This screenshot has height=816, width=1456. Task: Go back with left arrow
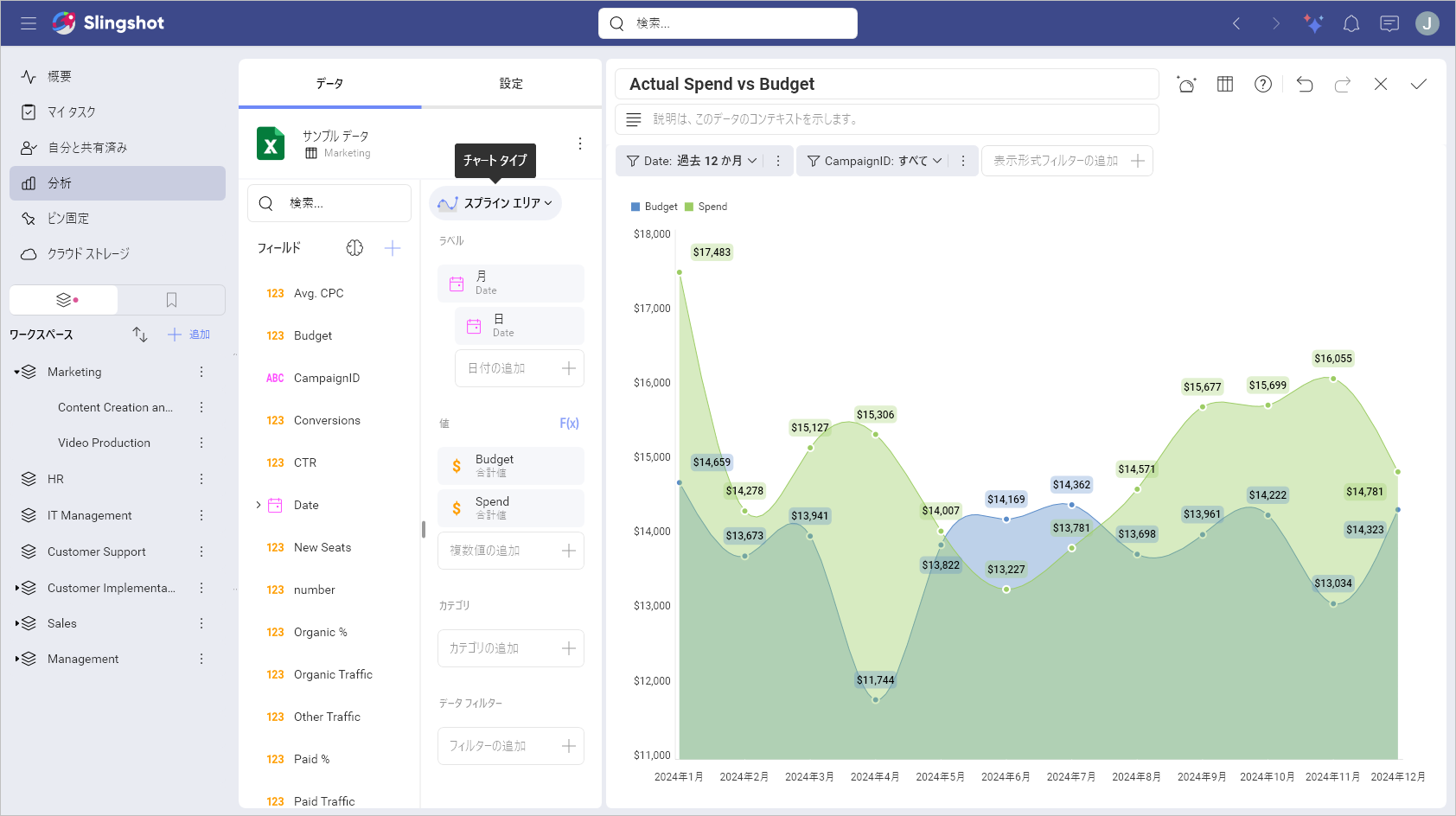click(x=1236, y=23)
